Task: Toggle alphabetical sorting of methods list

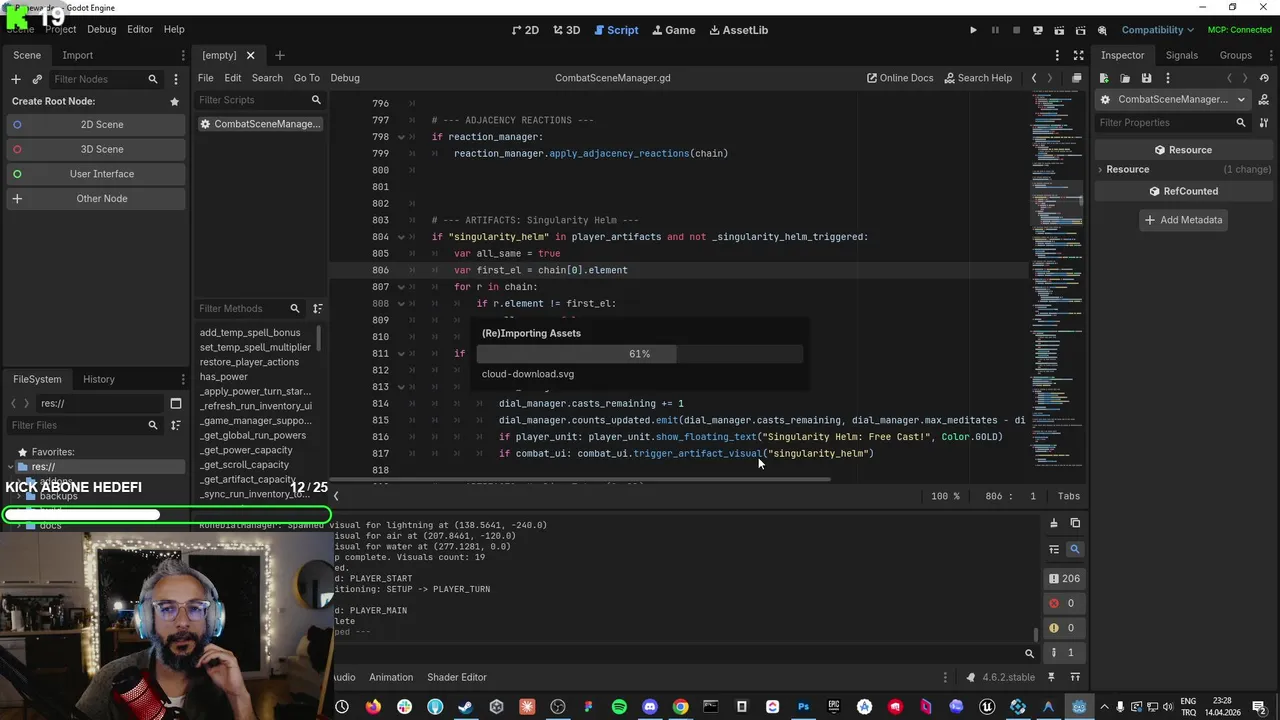Action: (317, 308)
